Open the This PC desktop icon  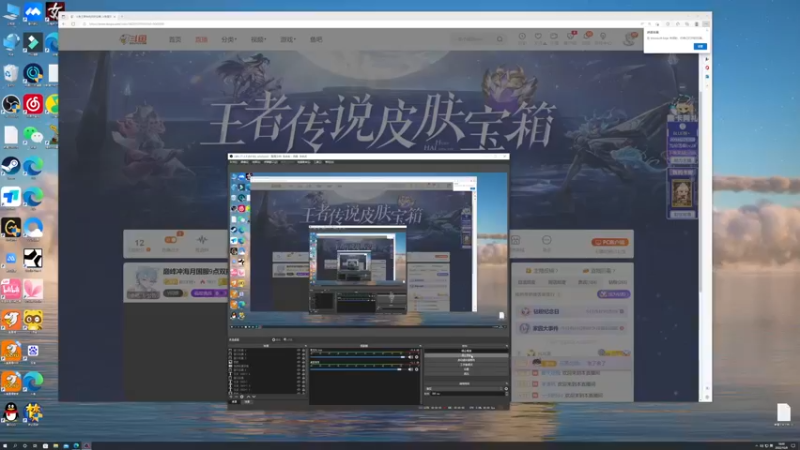point(11,12)
